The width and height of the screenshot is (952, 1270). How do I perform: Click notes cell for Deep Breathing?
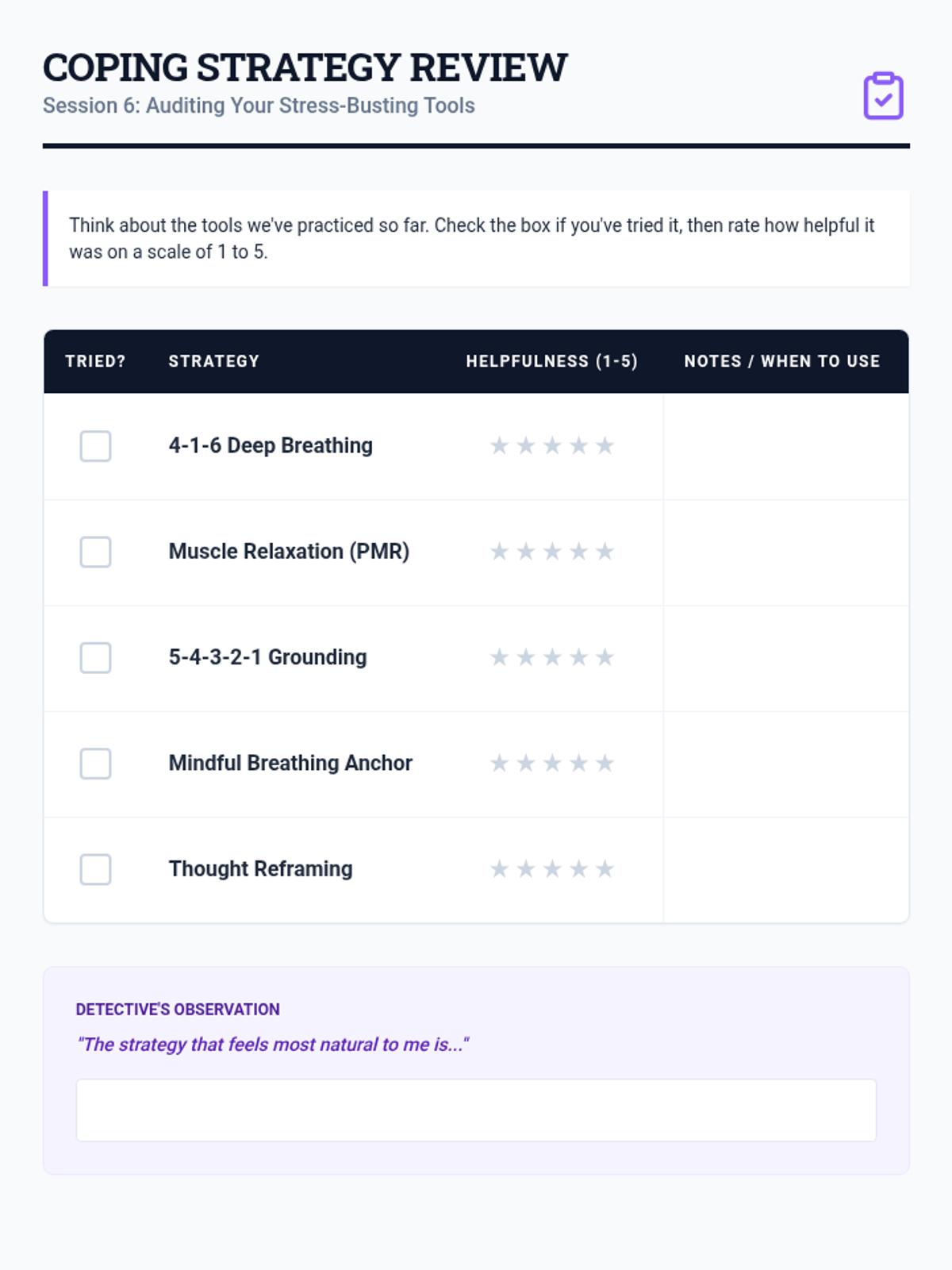(x=785, y=446)
